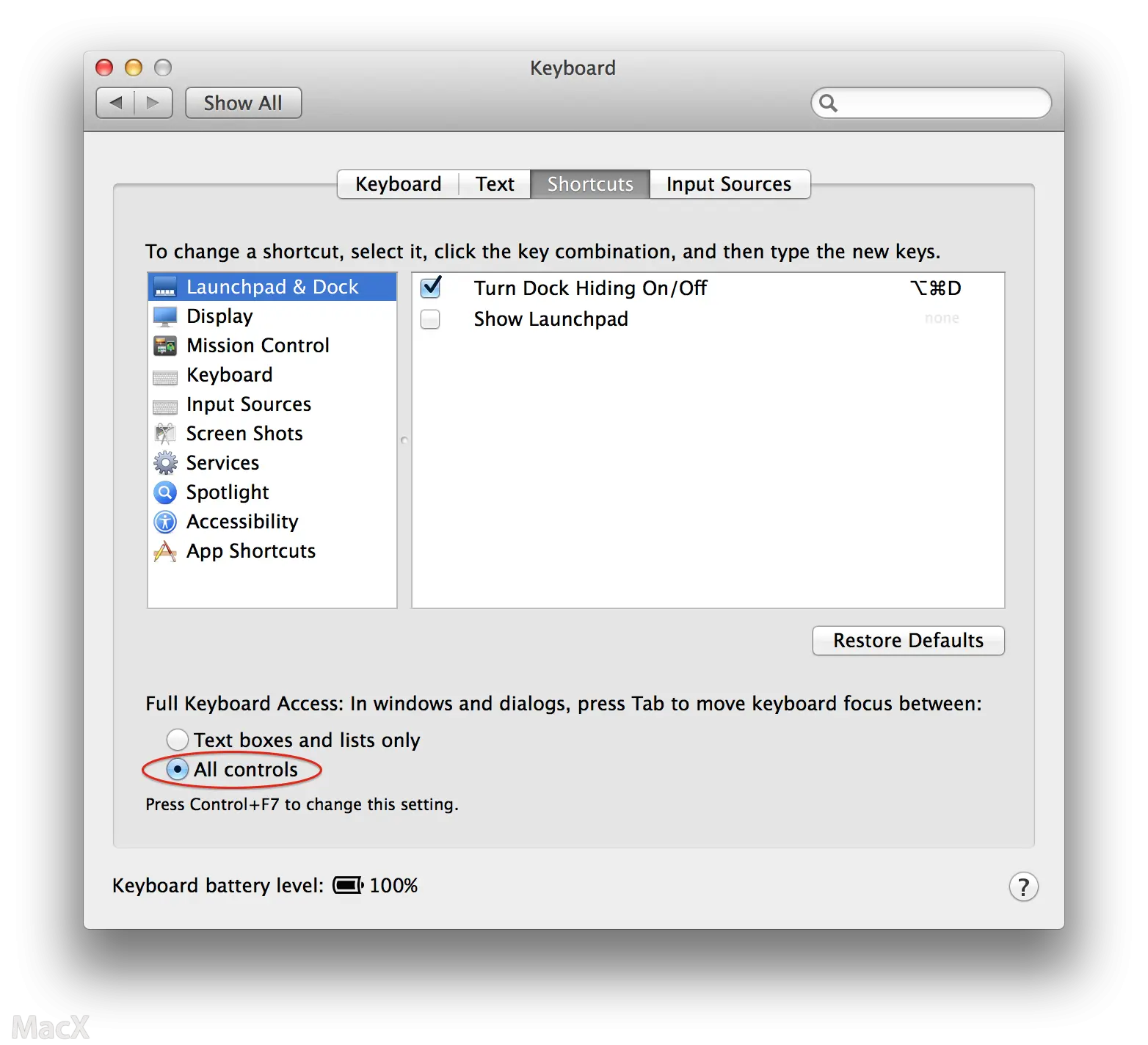Enable the Show Launchpad checkbox

pos(430,319)
